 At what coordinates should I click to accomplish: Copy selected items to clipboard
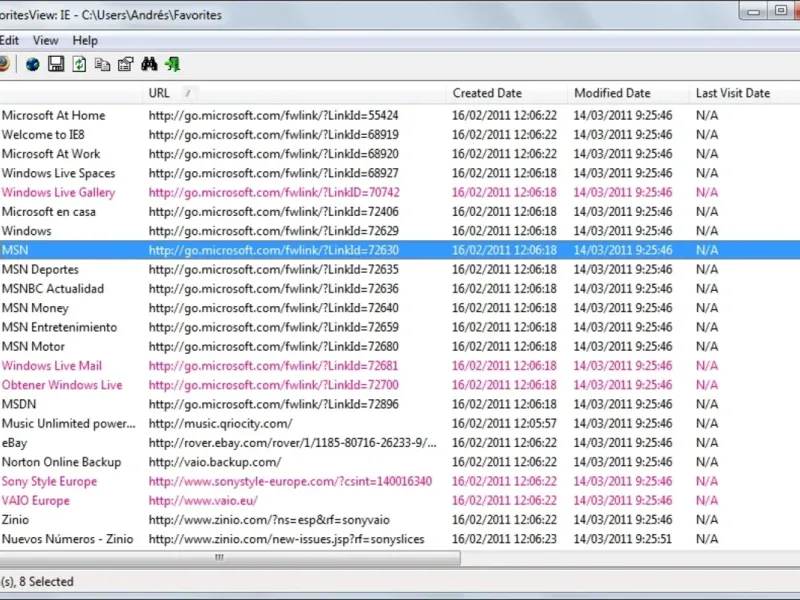pyautogui.click(x=103, y=64)
